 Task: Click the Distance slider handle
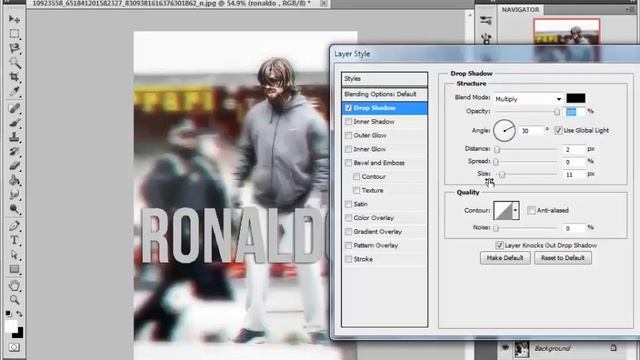click(x=497, y=150)
